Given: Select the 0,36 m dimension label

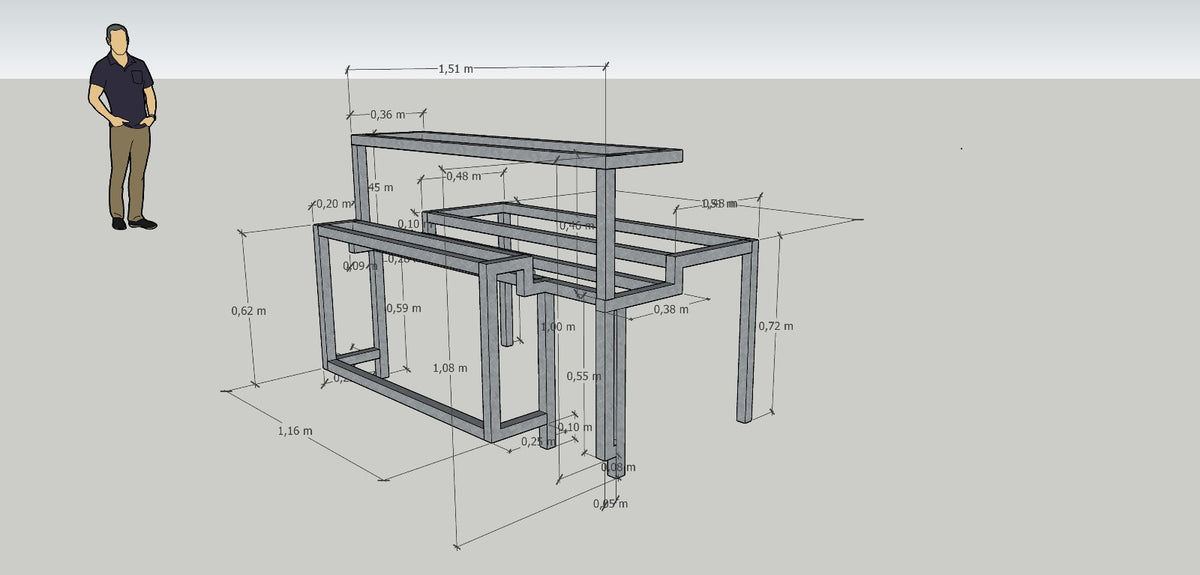Looking at the screenshot, I should [x=387, y=115].
